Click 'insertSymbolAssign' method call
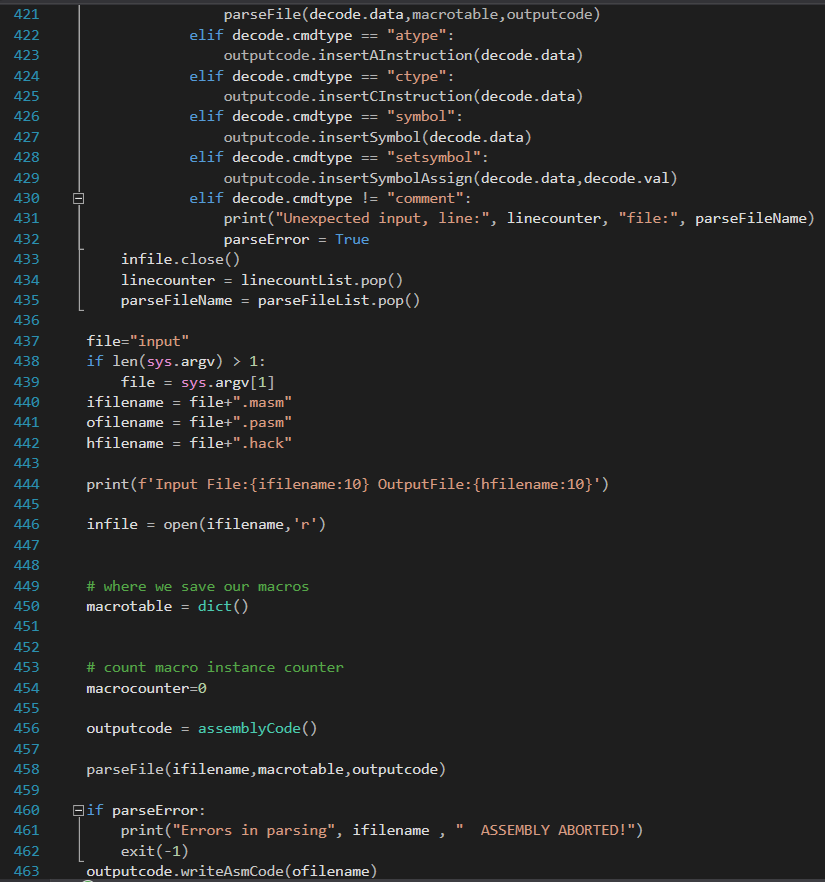Viewport: 825px width, 882px height. [395, 178]
